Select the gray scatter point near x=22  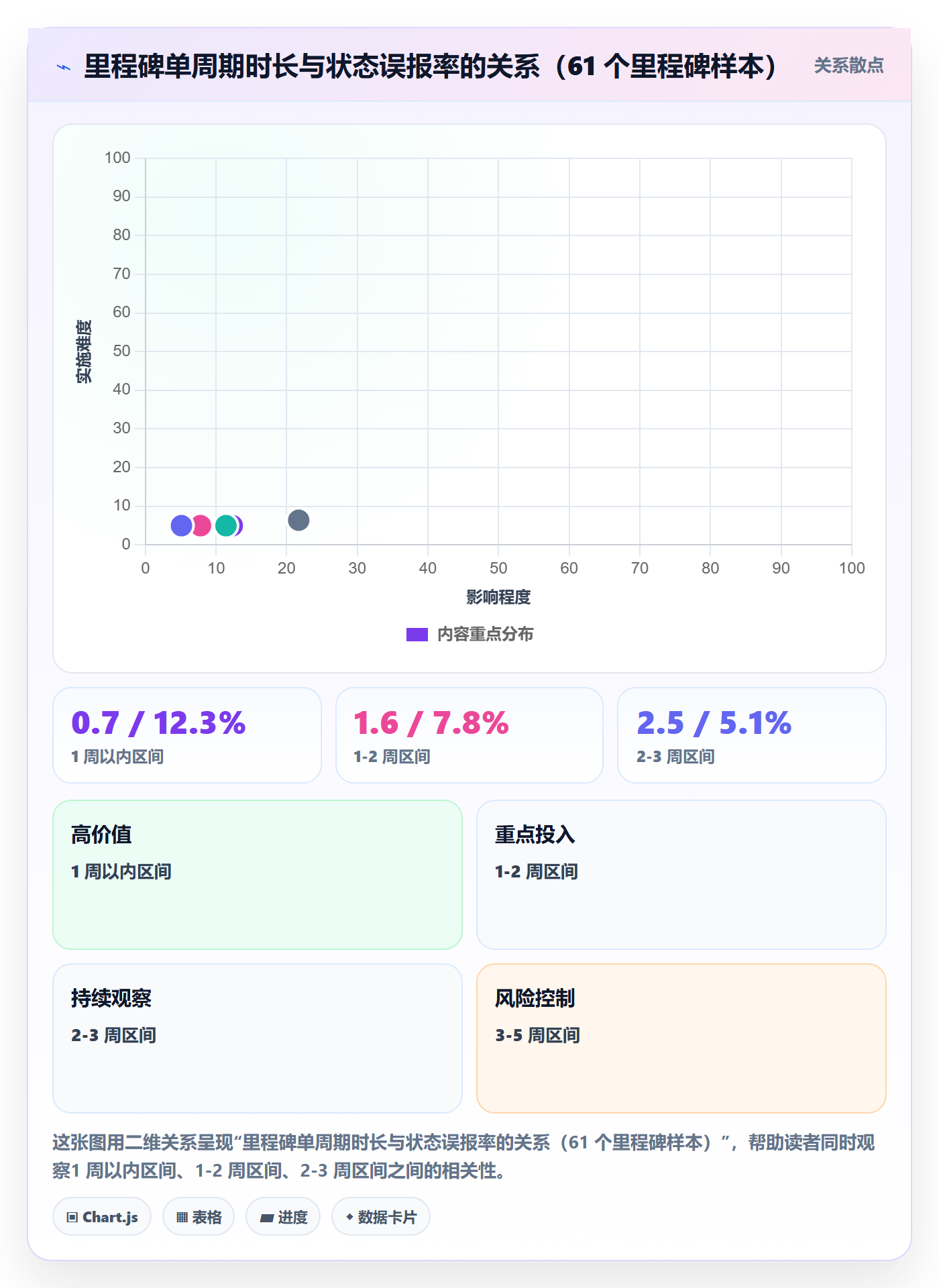(298, 520)
